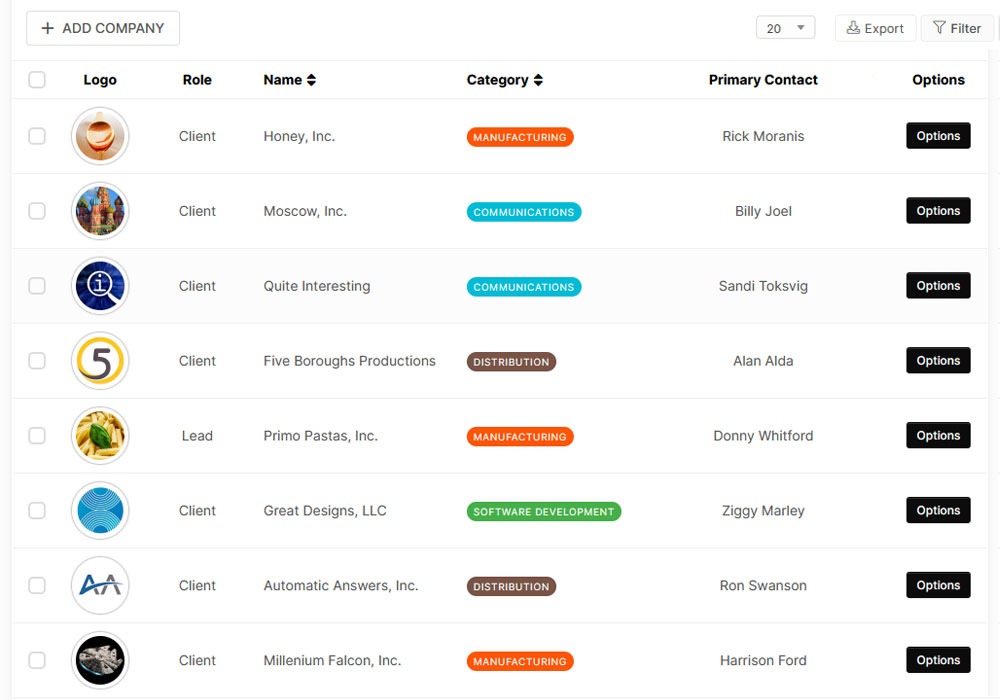The width and height of the screenshot is (1000, 700).
Task: Select the Five Boroughs Productions logo
Action: click(100, 361)
